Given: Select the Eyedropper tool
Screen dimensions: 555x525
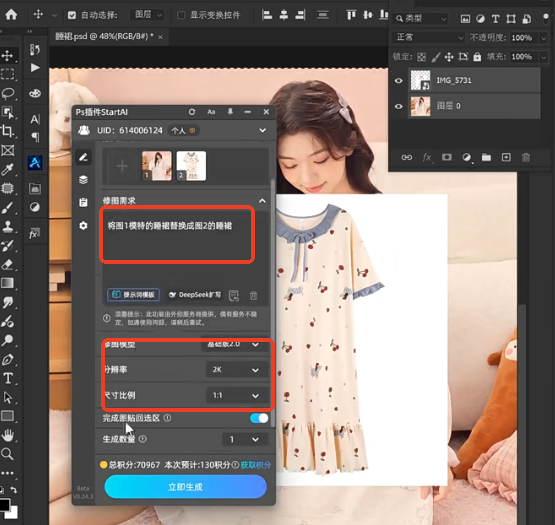Looking at the screenshot, I should [x=7, y=170].
